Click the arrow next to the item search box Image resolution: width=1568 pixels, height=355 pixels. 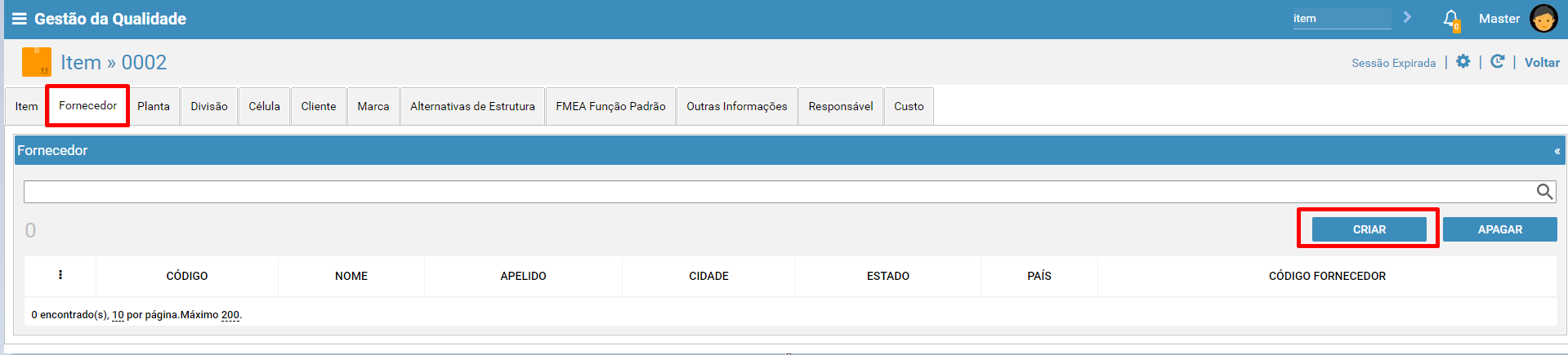(1407, 17)
